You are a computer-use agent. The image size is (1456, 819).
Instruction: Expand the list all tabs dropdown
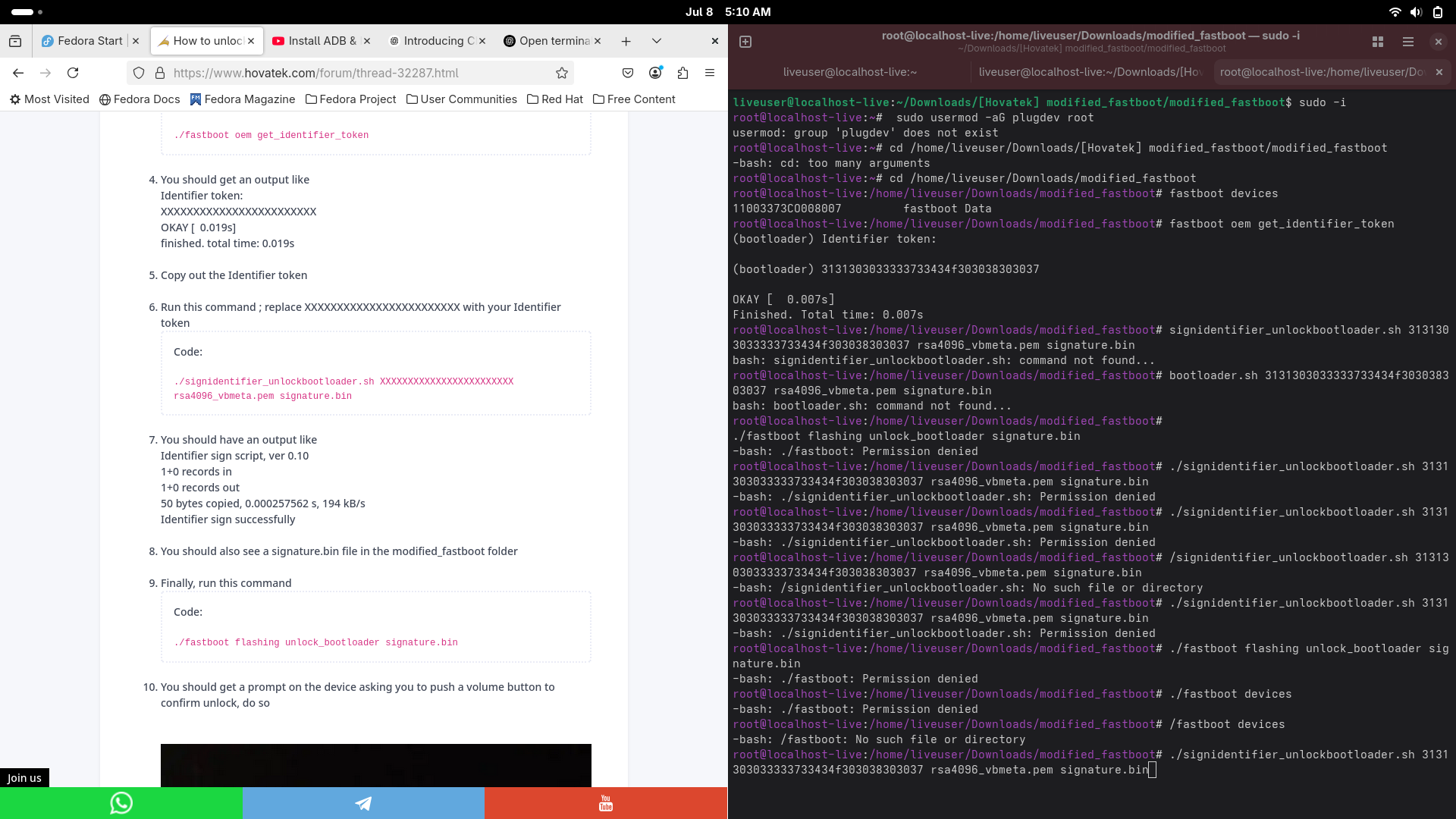point(657,41)
